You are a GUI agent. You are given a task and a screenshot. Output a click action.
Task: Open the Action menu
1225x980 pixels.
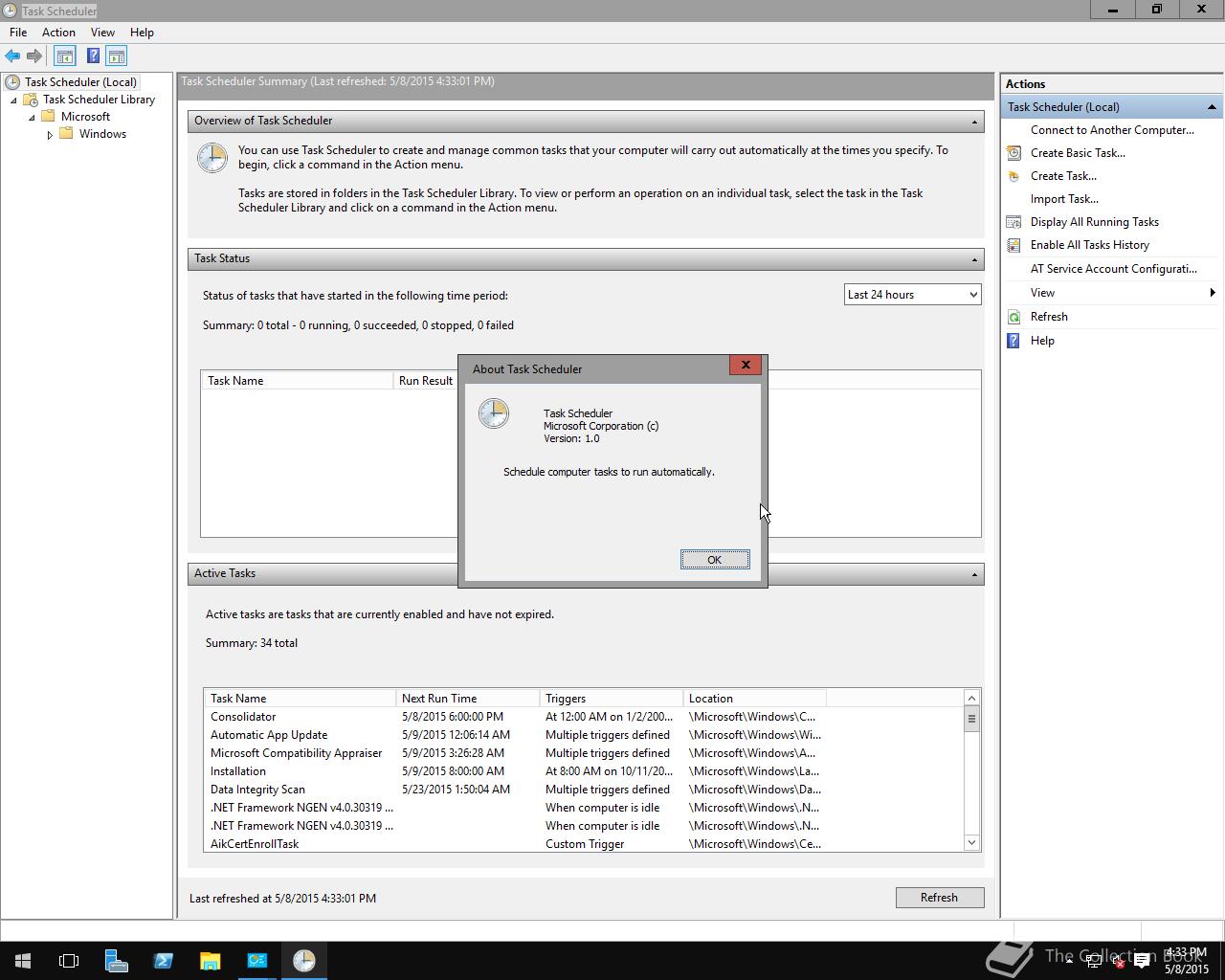(x=58, y=33)
